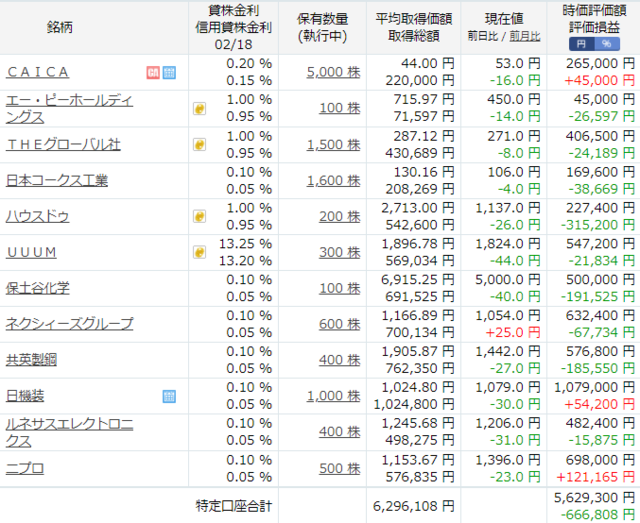Screen dimensions: 640x523
Task: Select ネクシィーズグループ's +25.0 円 daily change
Action: 513,332
